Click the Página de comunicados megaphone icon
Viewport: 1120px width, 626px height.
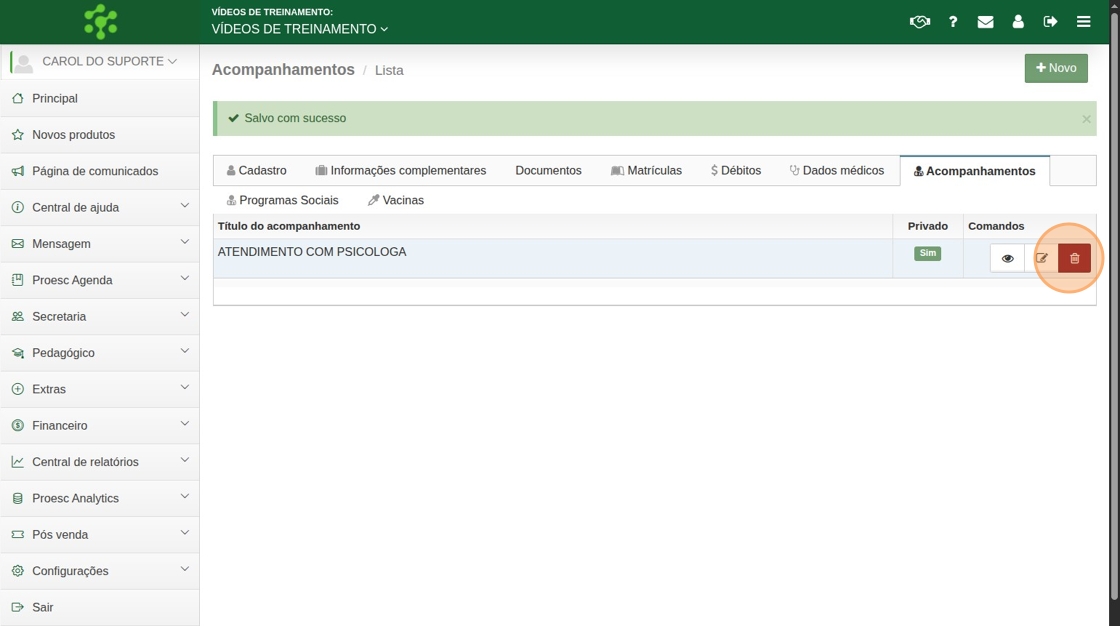pos(18,171)
